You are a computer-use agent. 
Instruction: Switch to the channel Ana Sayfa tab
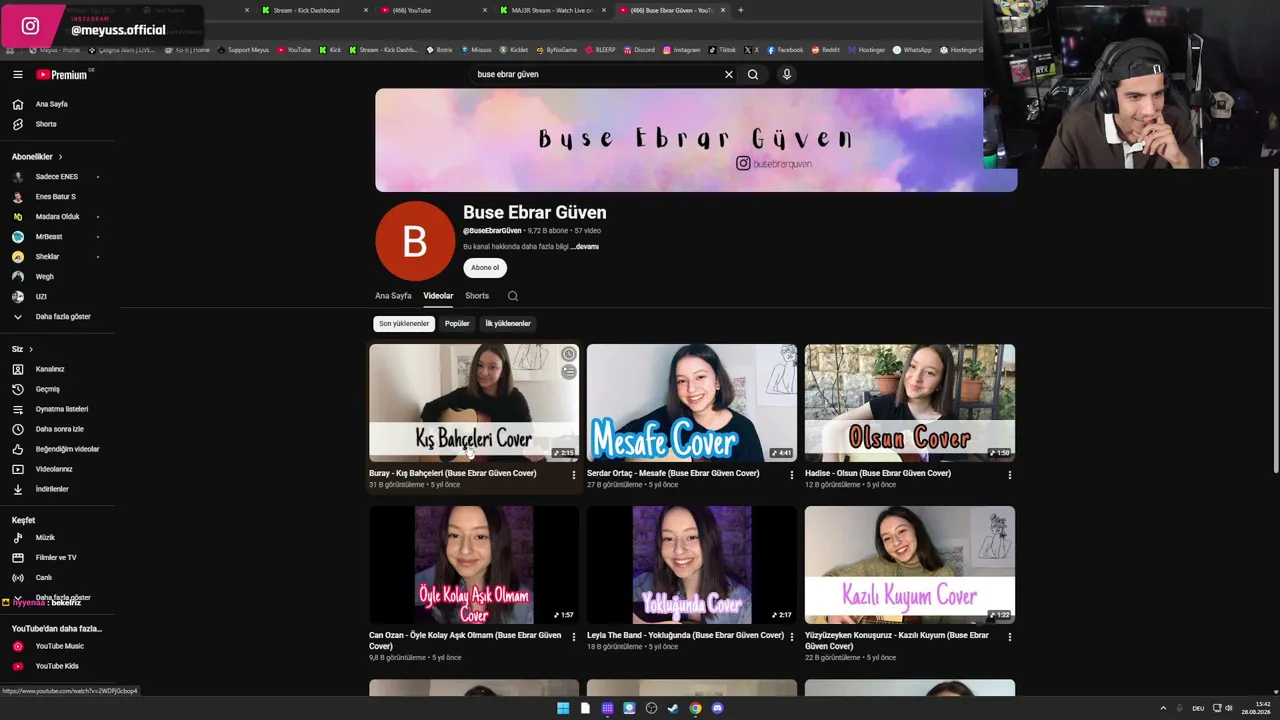[393, 296]
